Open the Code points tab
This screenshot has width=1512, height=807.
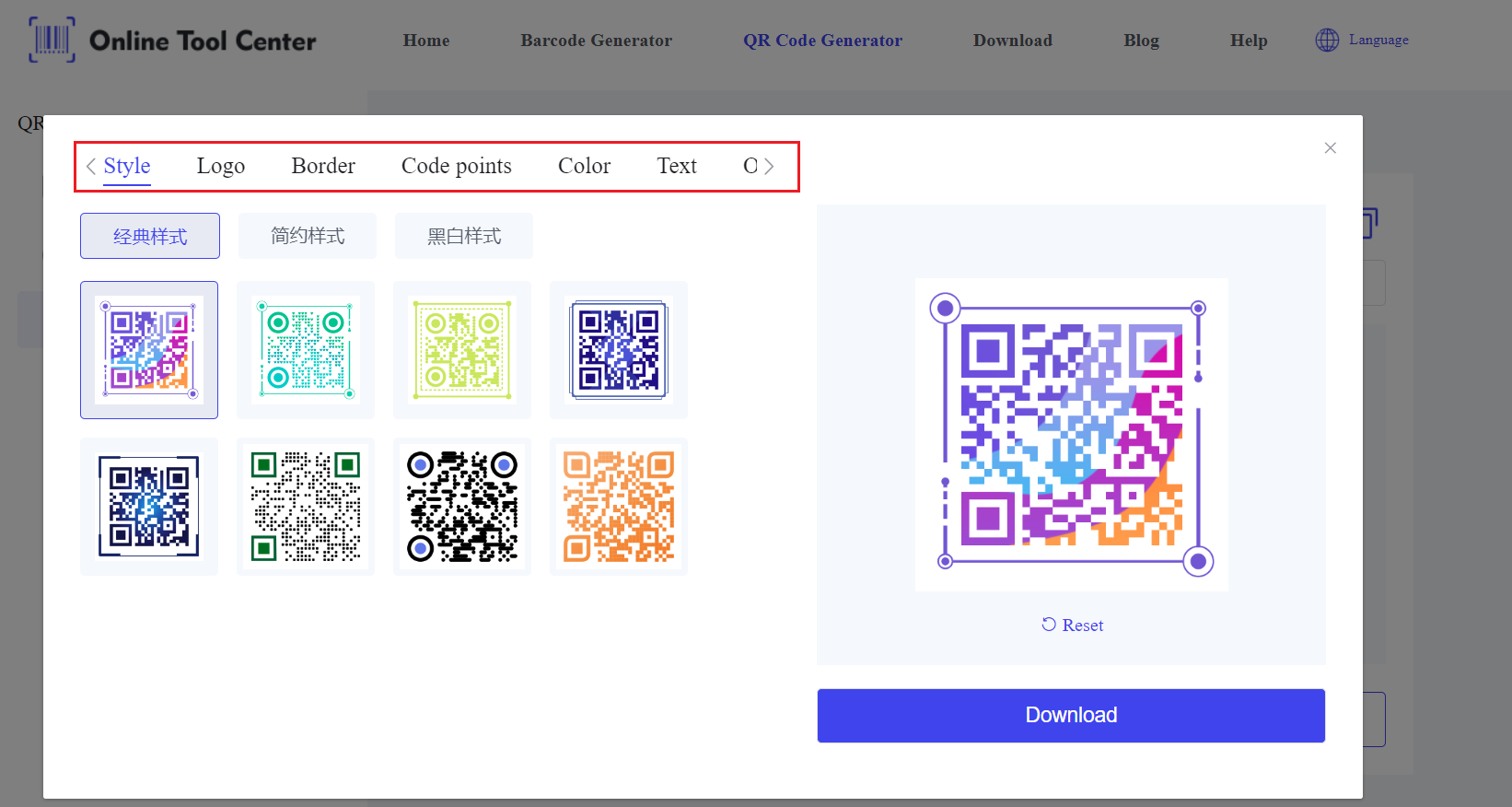click(x=457, y=166)
